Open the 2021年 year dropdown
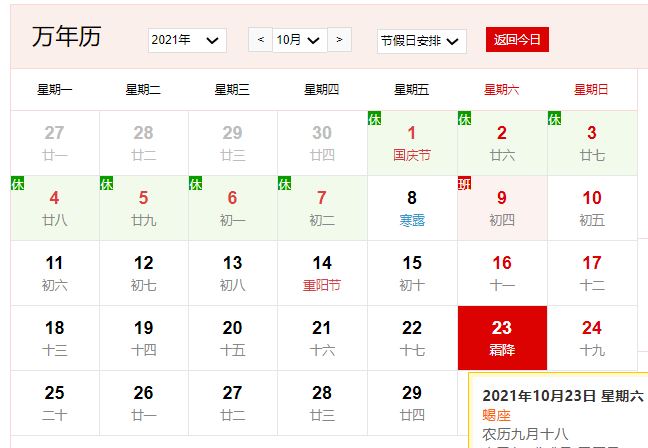The image size is (648, 448). pyautogui.click(x=187, y=40)
